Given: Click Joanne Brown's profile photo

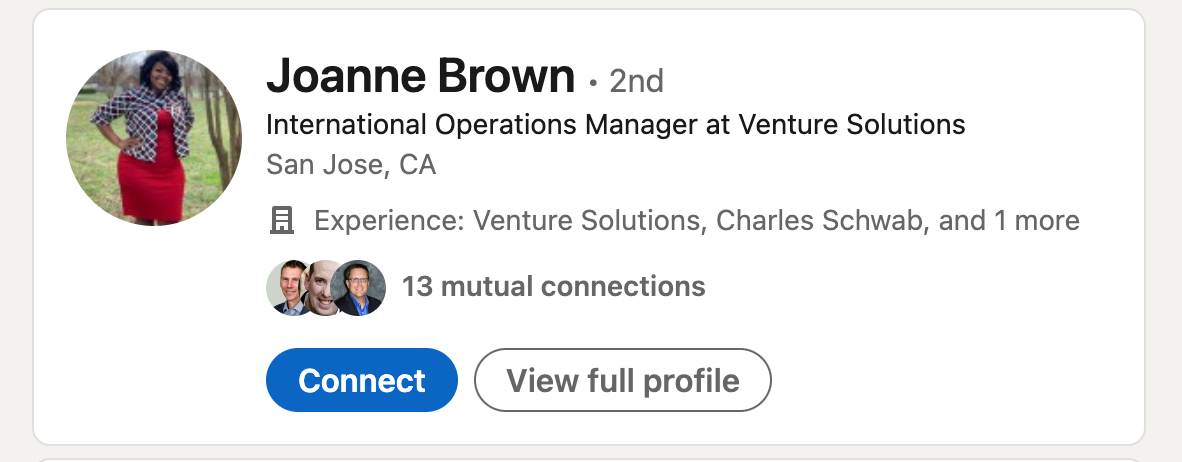Looking at the screenshot, I should (153, 137).
